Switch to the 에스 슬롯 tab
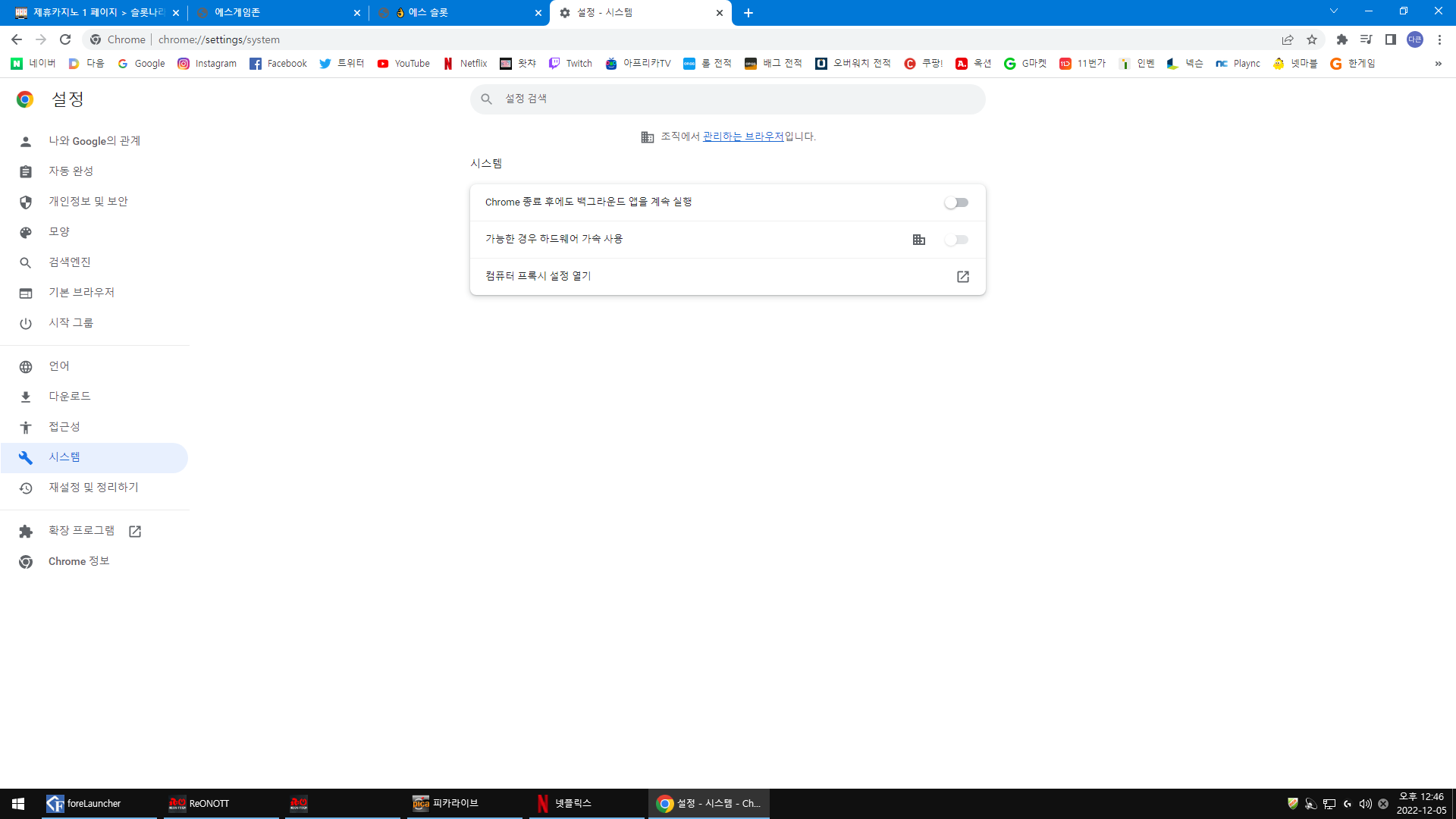Viewport: 1456px width, 819px height. (x=460, y=13)
